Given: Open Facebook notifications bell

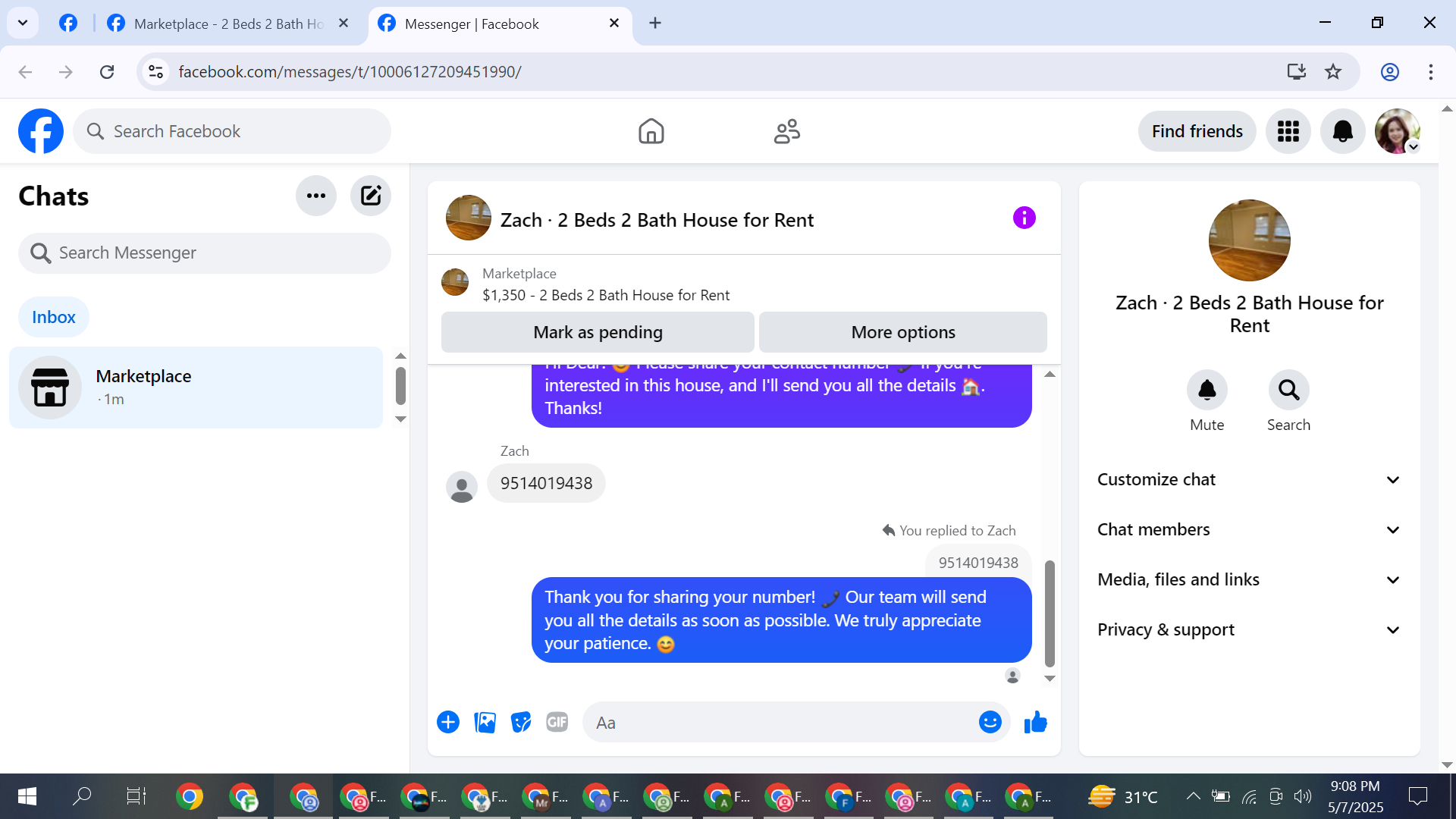Looking at the screenshot, I should tap(1342, 131).
